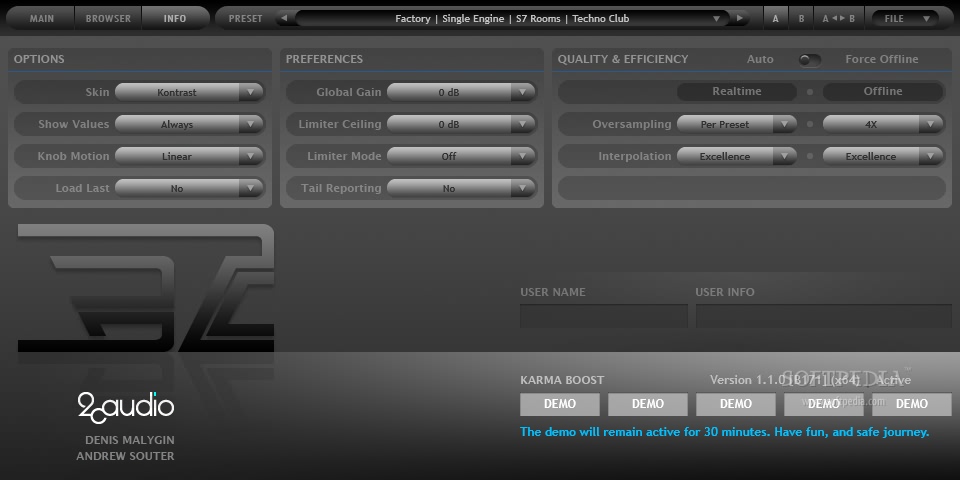Open Realtime Oversampling dropdown Per Preset
This screenshot has height=480, width=960.
coord(737,124)
